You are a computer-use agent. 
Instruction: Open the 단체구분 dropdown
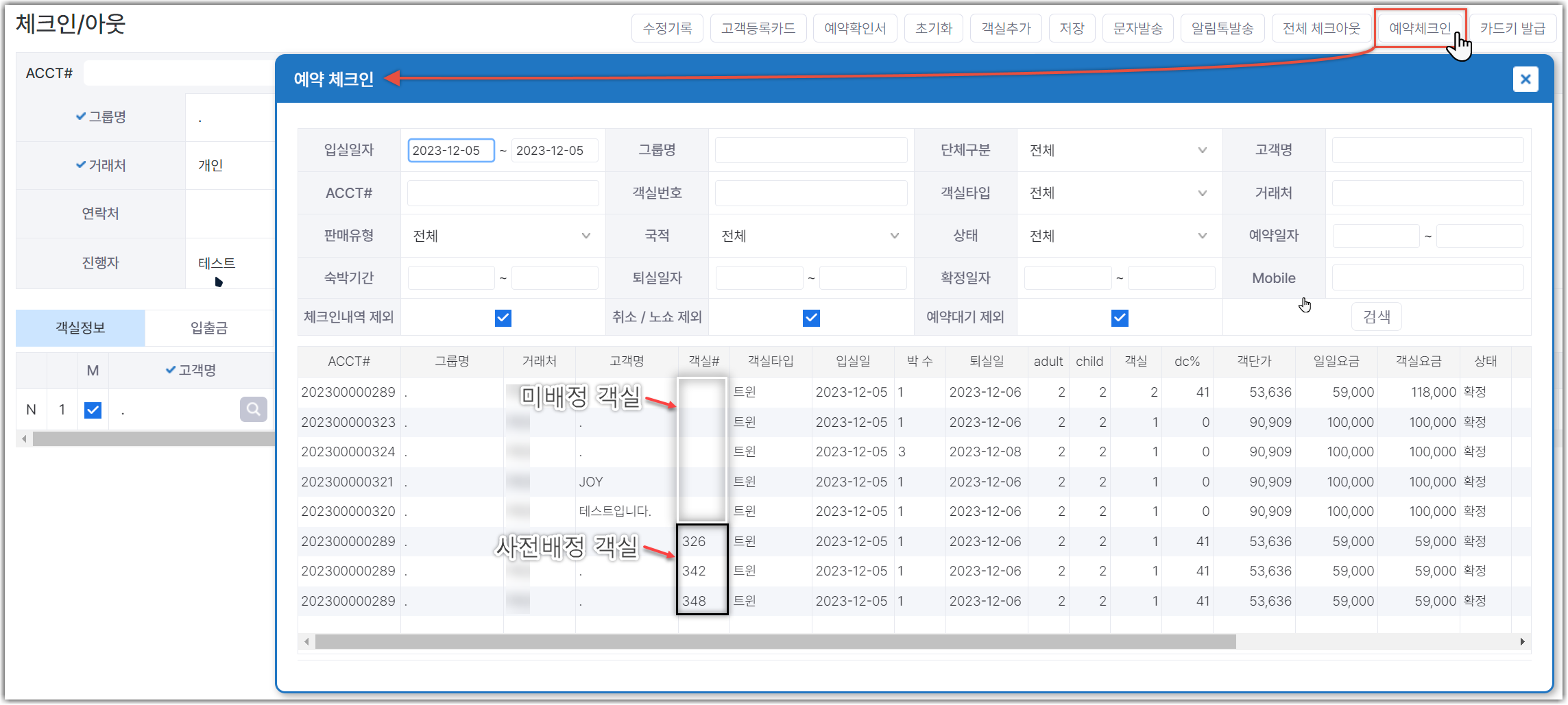1119,151
